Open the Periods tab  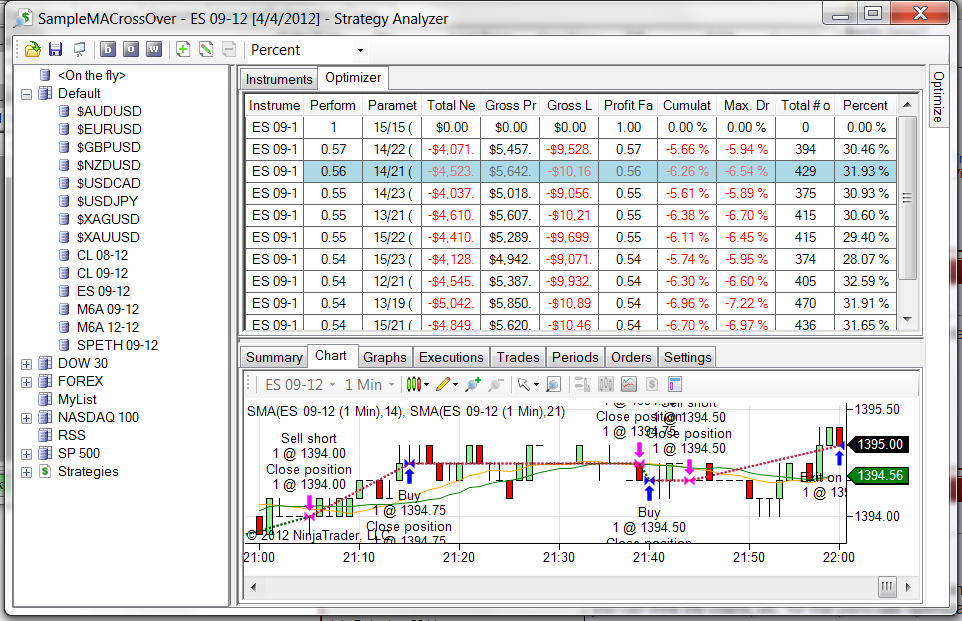click(575, 357)
